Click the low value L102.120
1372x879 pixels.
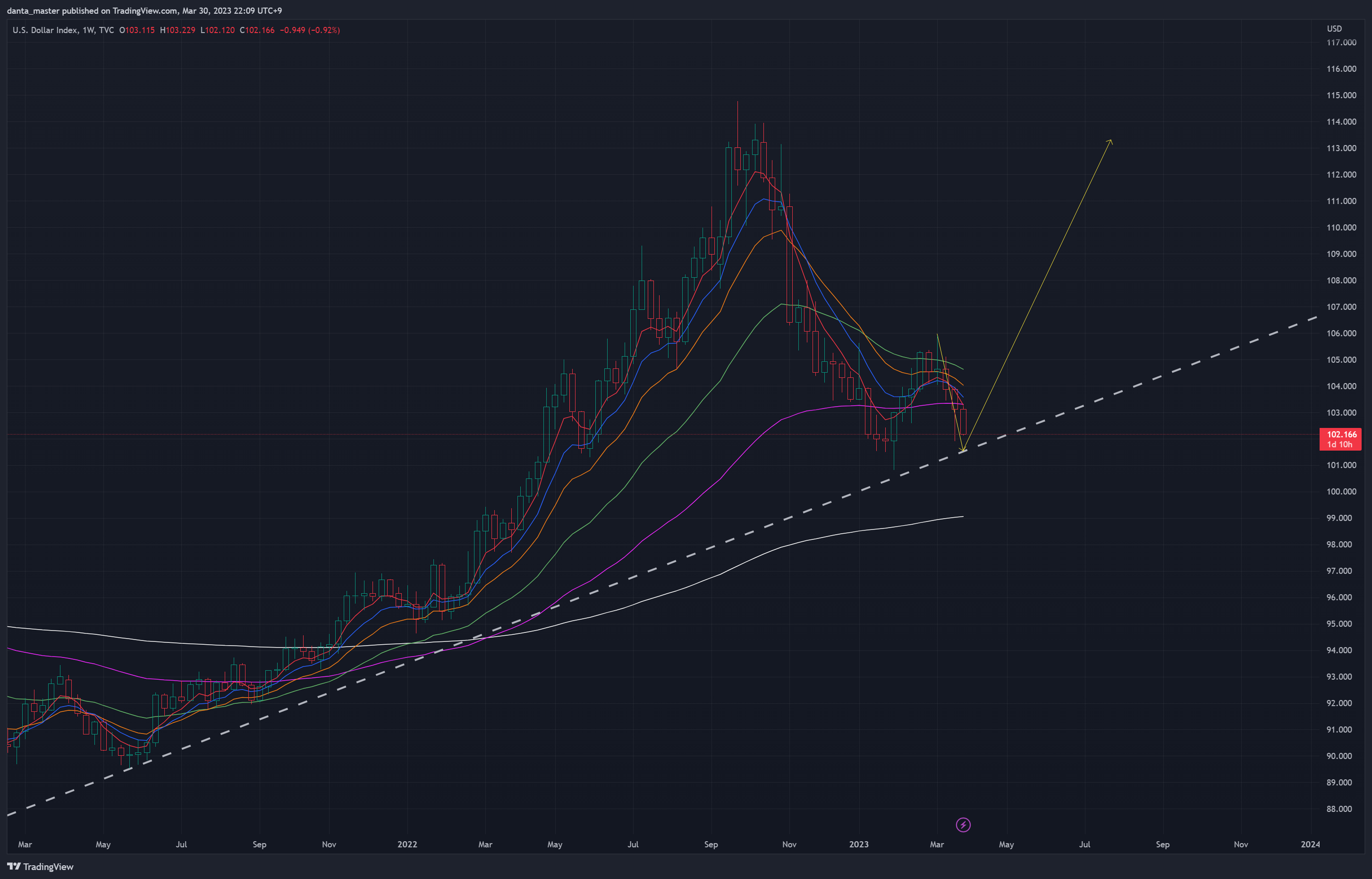click(217, 30)
